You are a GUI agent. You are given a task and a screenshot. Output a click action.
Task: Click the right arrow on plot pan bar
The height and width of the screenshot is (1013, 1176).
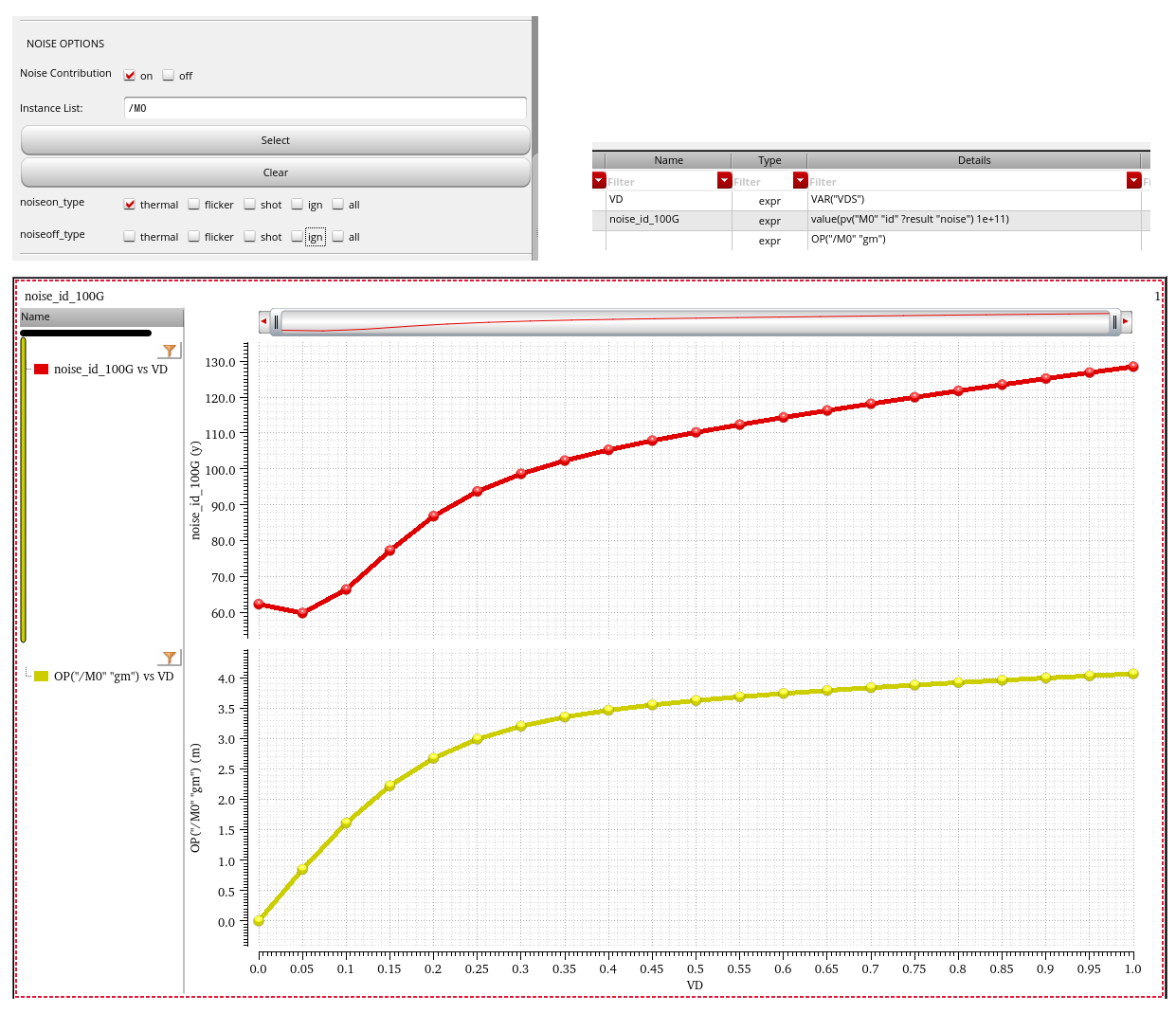(x=1126, y=321)
